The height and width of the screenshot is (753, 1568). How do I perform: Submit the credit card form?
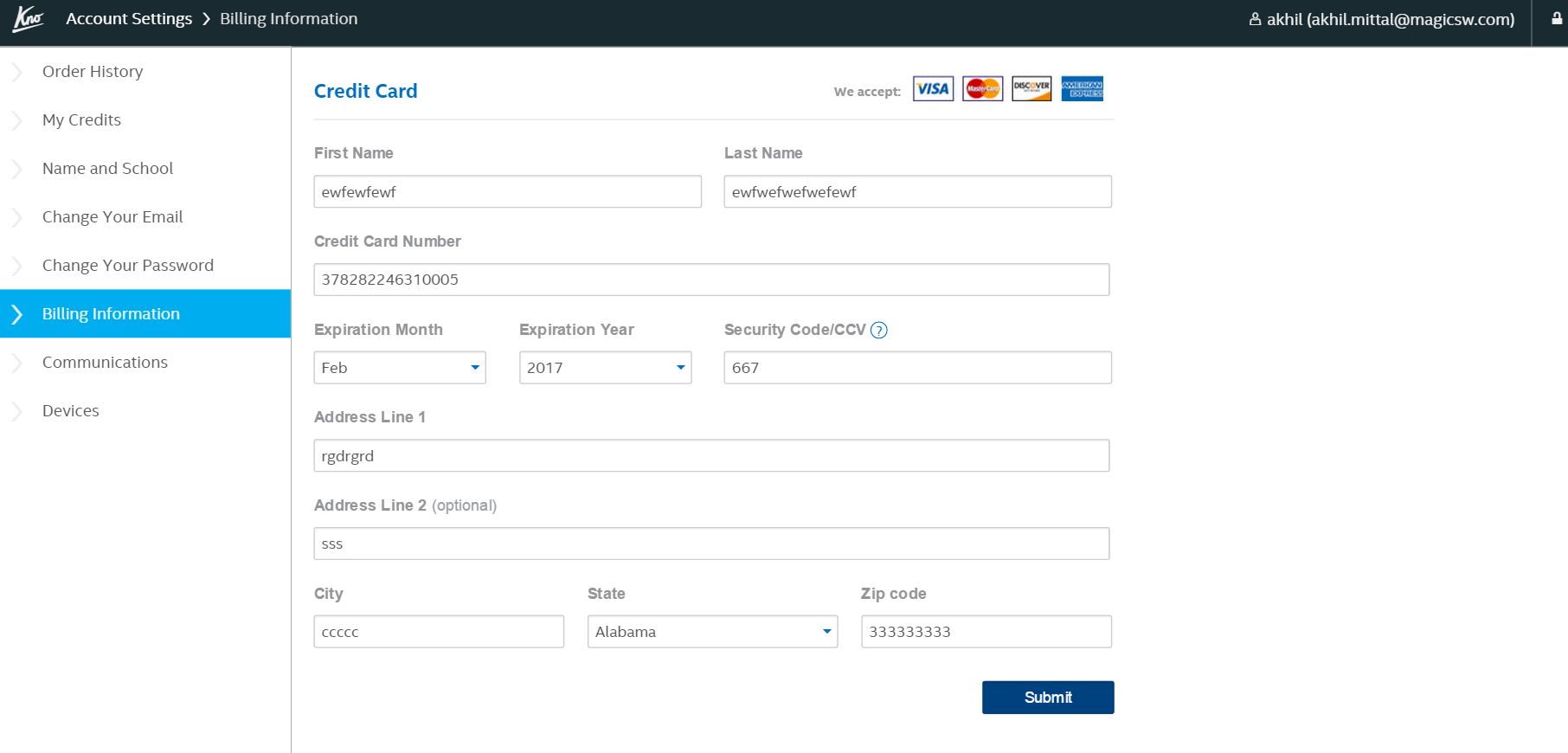click(x=1048, y=698)
